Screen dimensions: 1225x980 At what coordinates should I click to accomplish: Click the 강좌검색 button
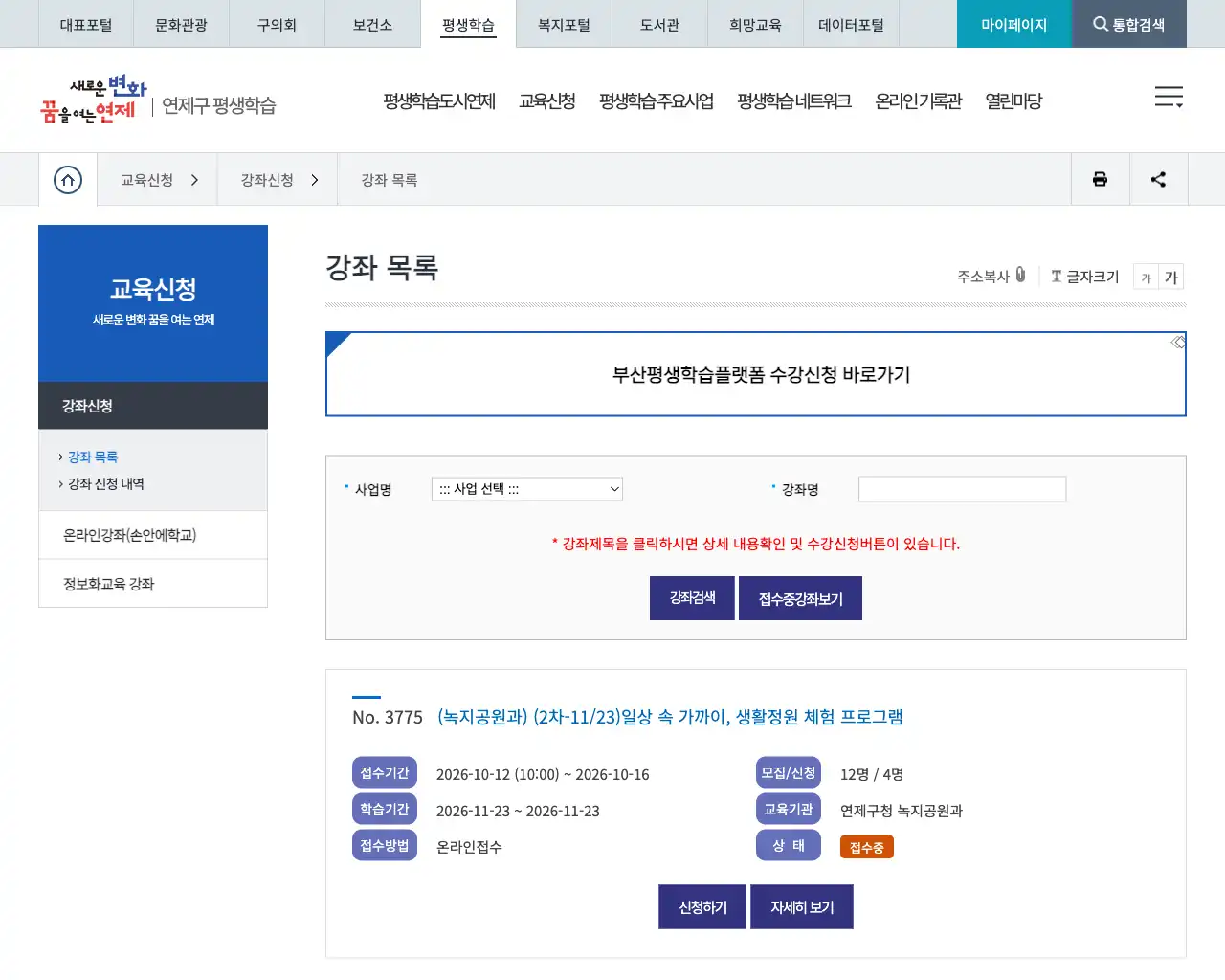tap(692, 598)
